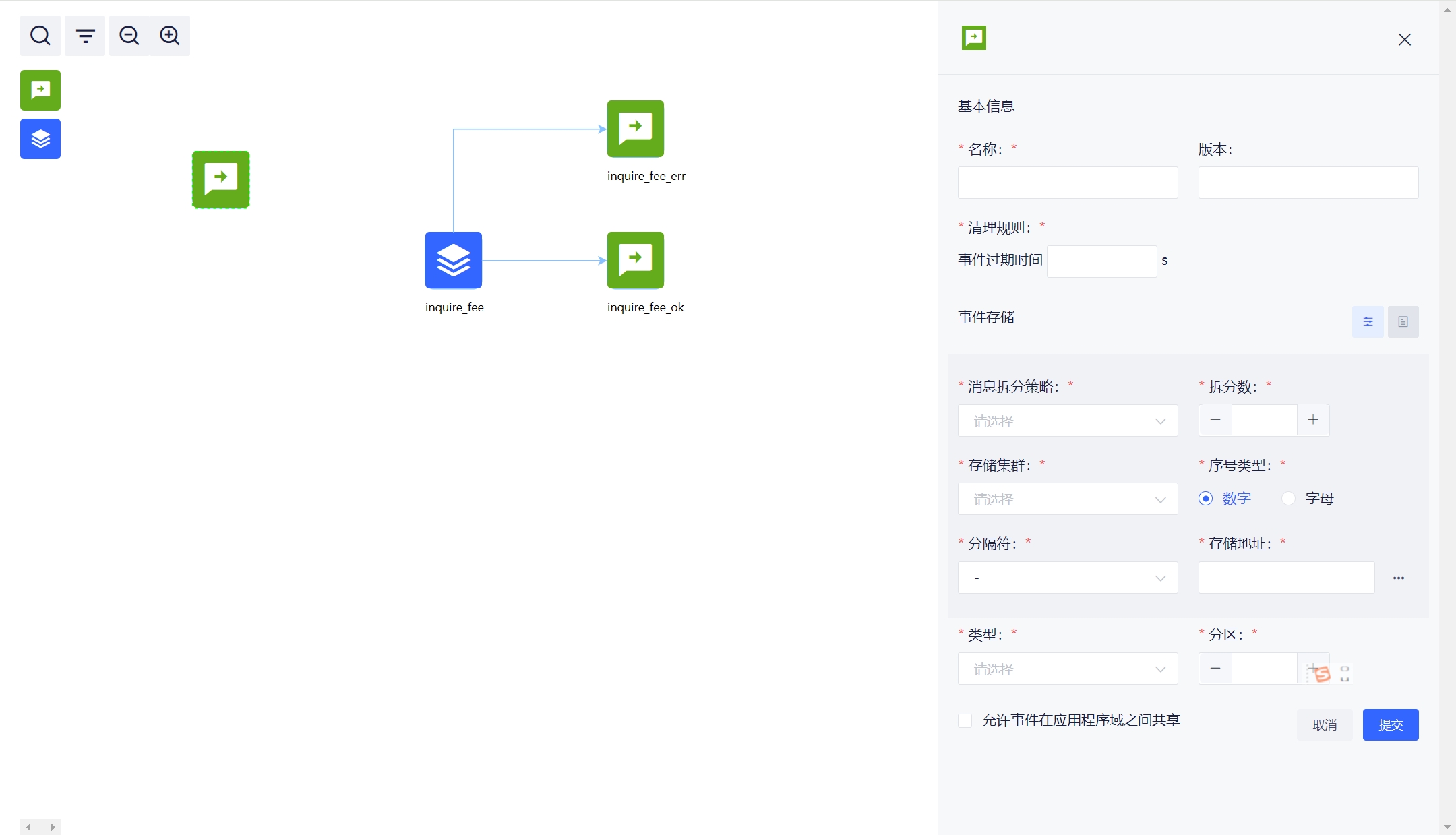
Task: Open the 分隔符 dropdown
Action: pyautogui.click(x=1068, y=578)
